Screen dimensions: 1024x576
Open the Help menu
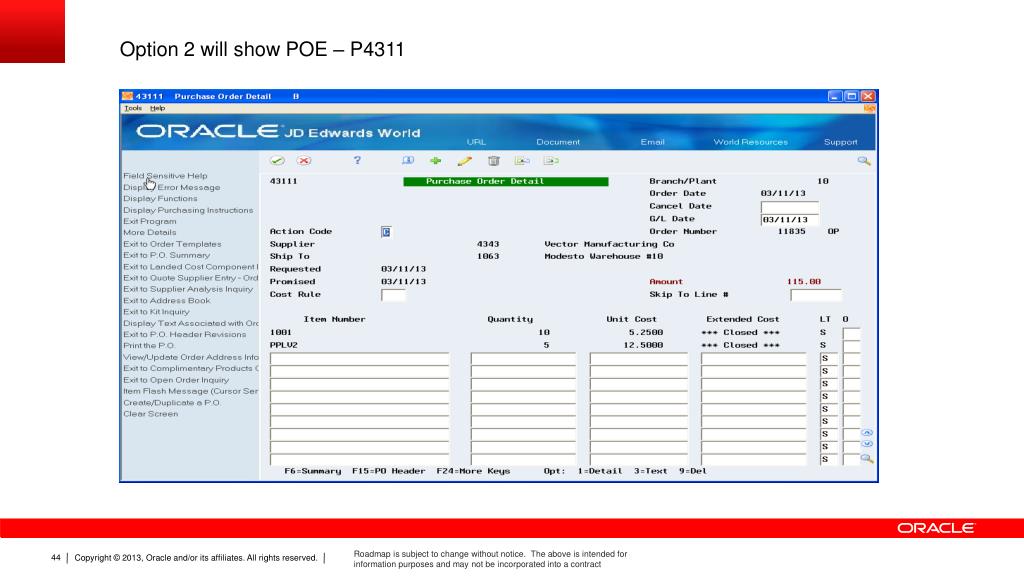pos(157,108)
